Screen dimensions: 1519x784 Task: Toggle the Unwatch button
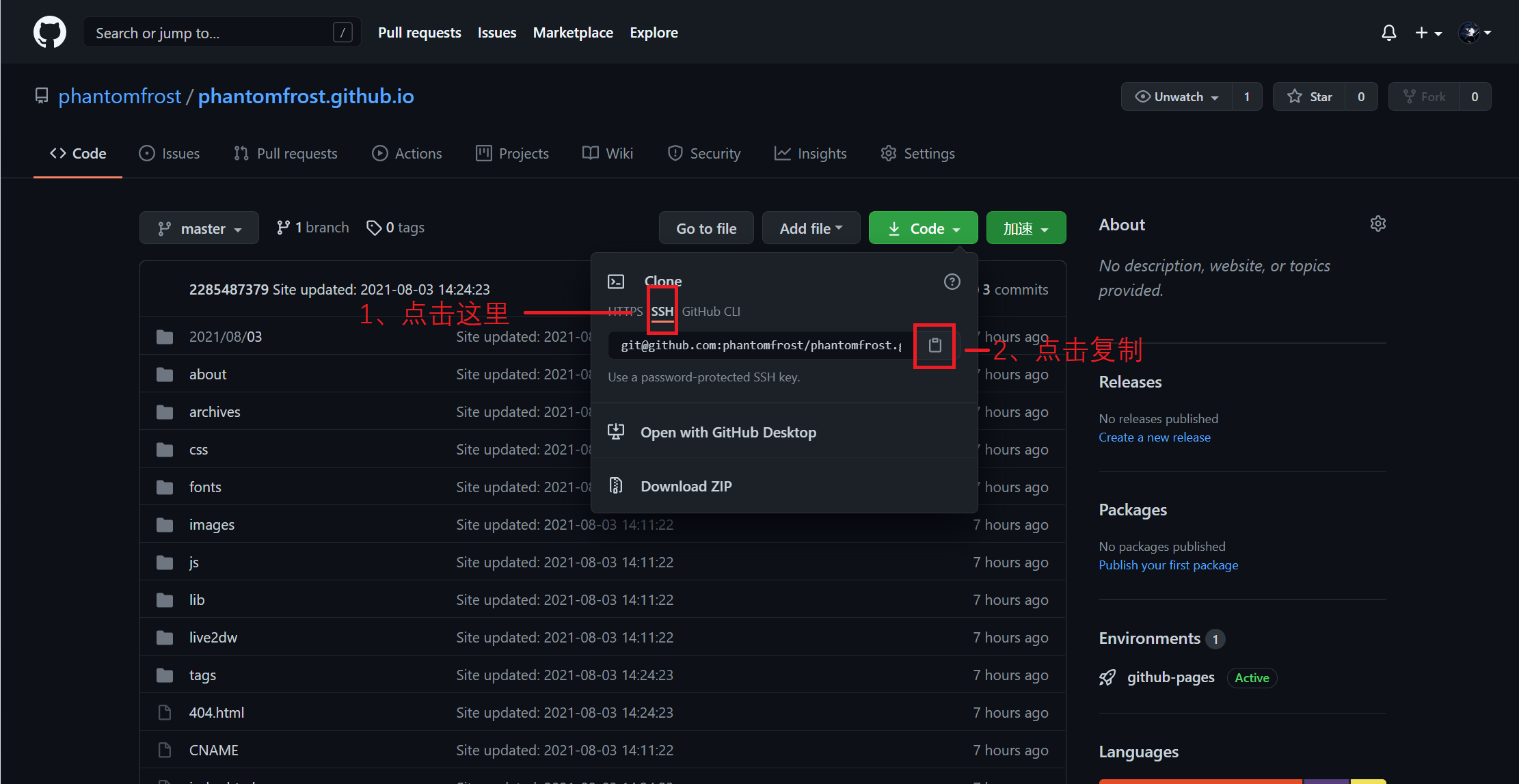tap(1177, 96)
